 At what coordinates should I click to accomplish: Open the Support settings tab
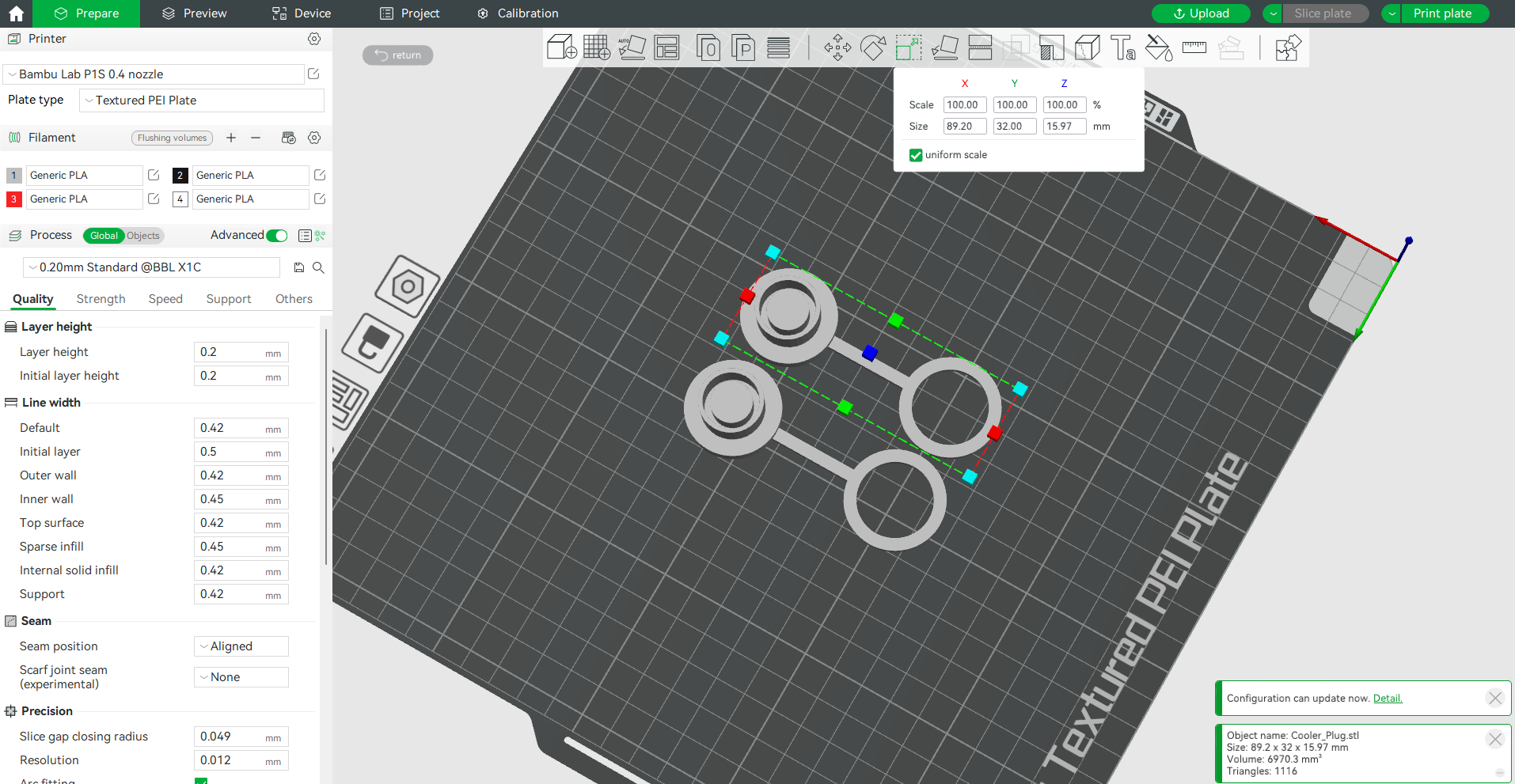(x=229, y=299)
